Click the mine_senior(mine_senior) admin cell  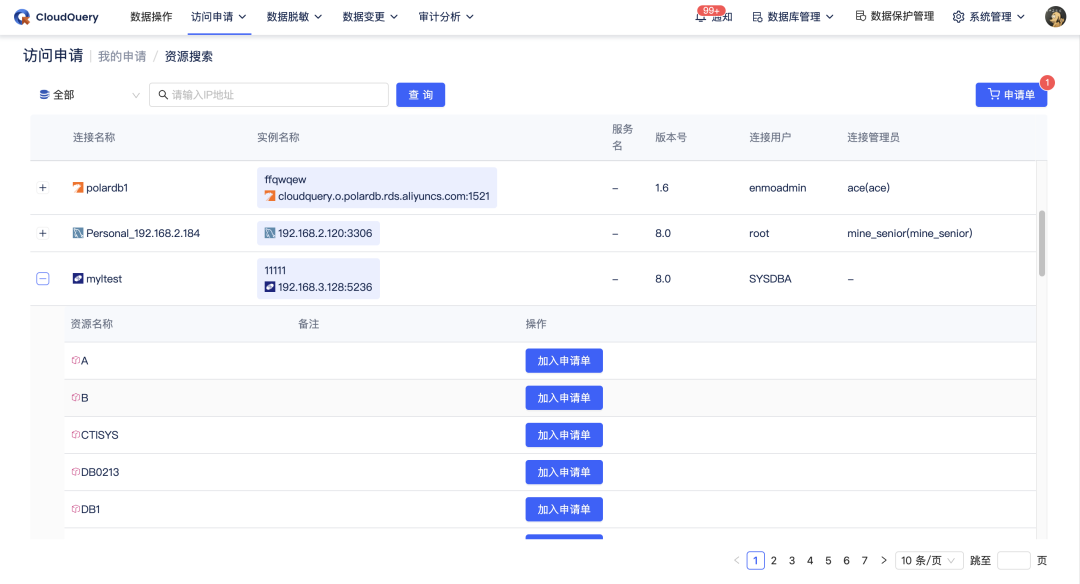[x=910, y=233]
